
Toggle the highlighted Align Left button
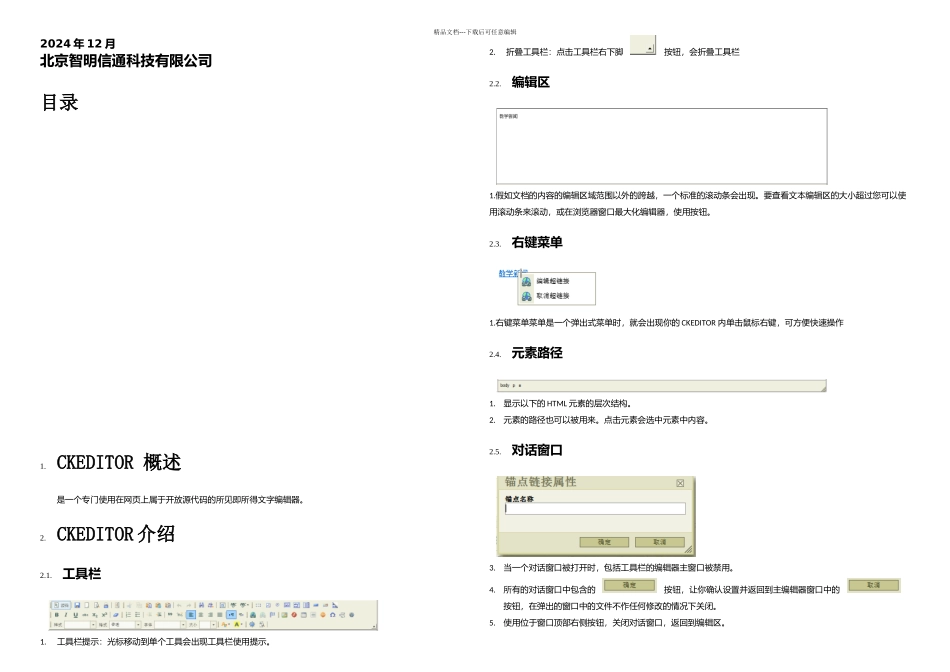point(191,615)
